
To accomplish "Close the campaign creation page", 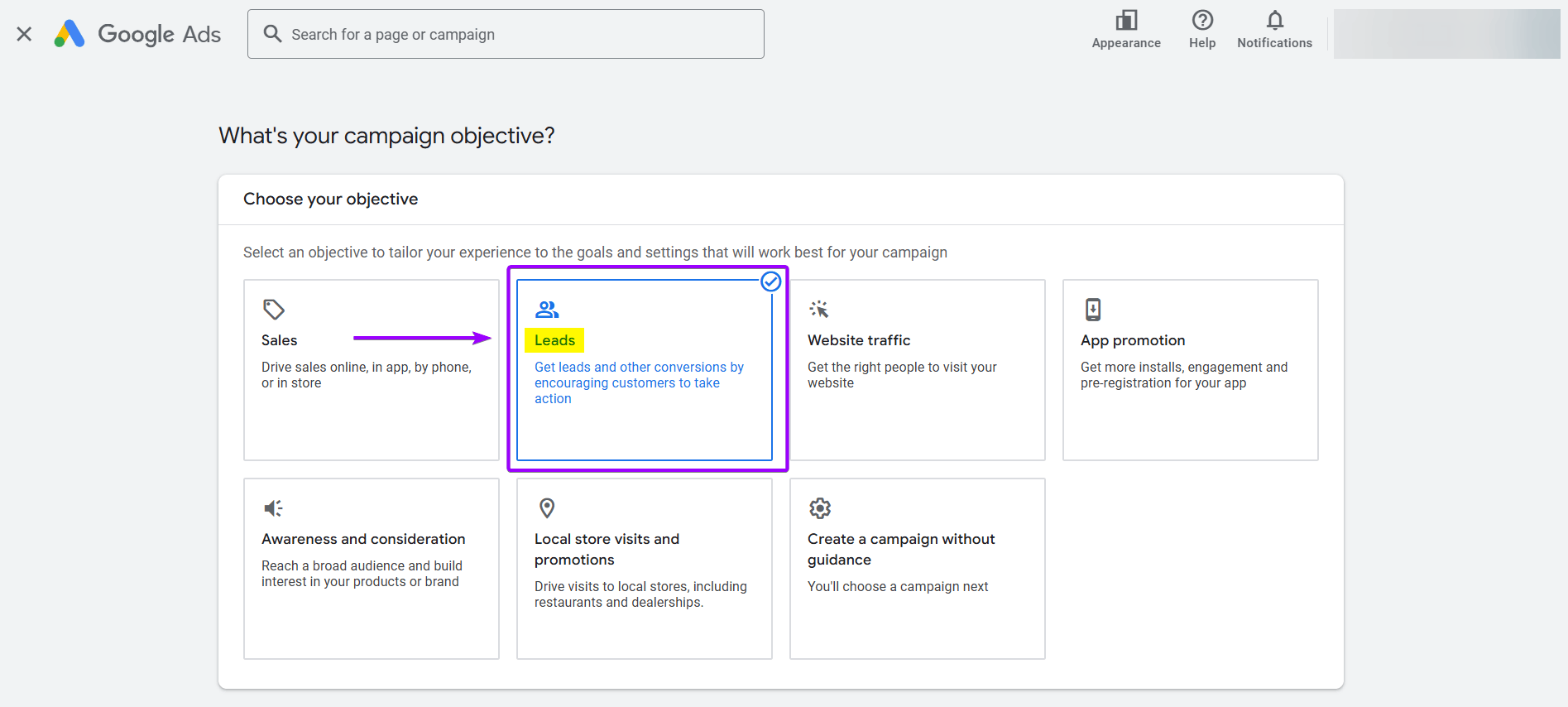I will click(24, 34).
